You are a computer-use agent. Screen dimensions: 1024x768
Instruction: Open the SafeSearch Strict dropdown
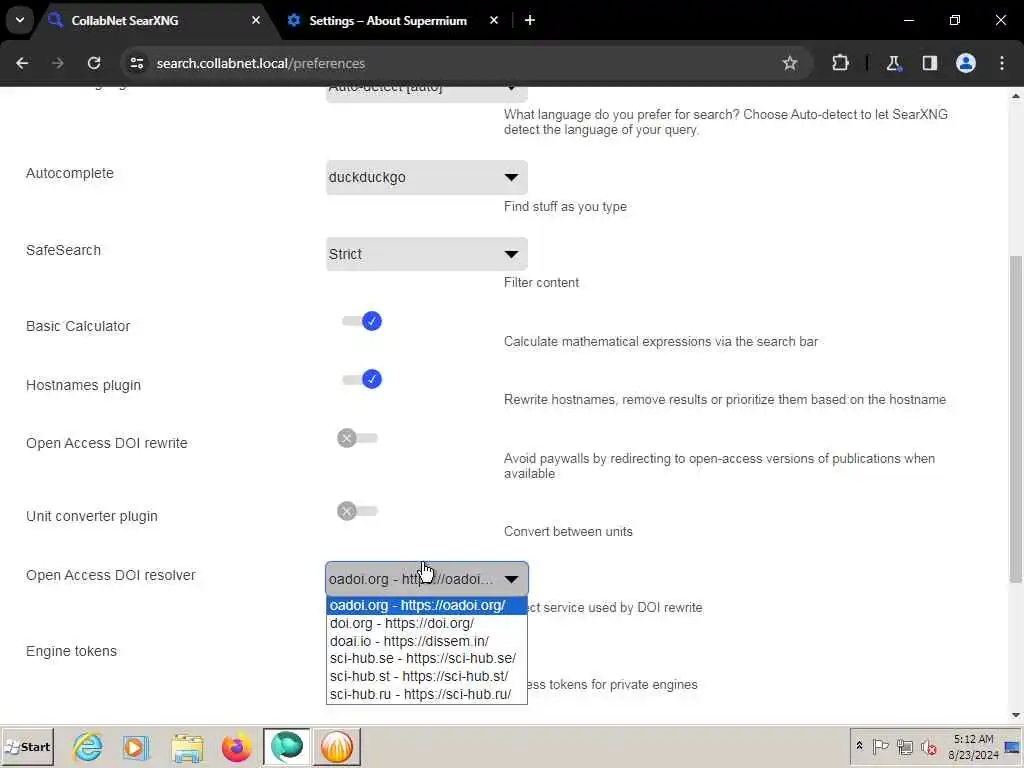(x=426, y=254)
